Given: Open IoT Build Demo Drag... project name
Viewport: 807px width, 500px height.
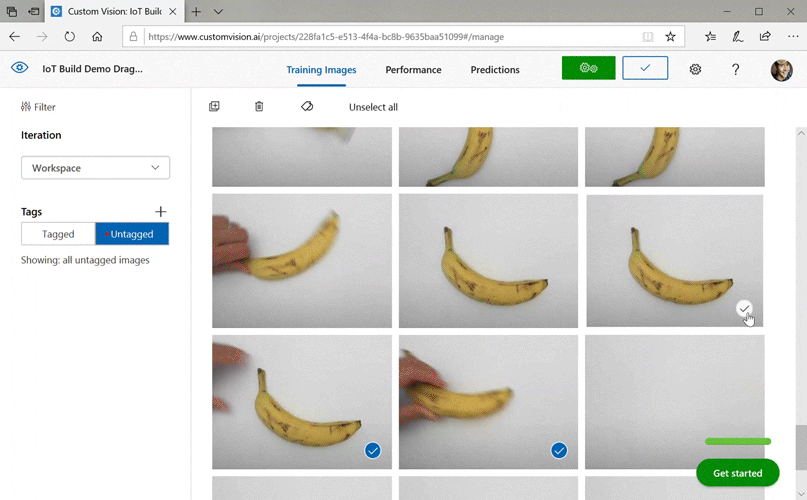Looking at the screenshot, I should coord(92,68).
